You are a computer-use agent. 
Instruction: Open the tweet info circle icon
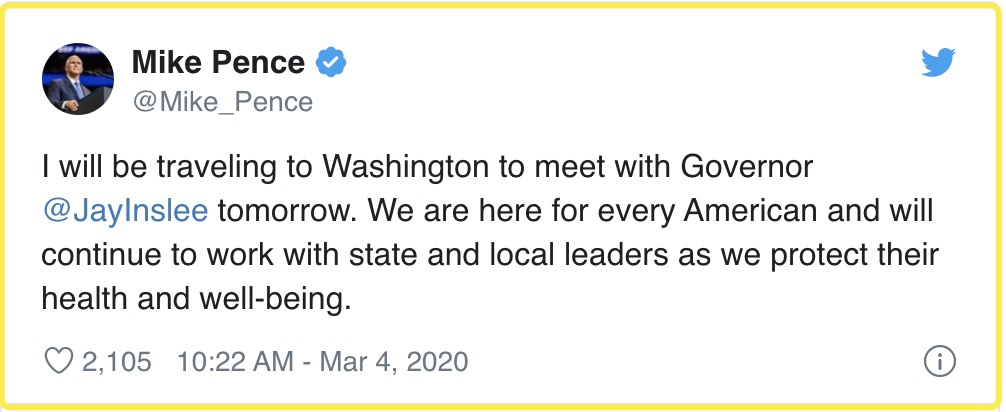[938, 361]
